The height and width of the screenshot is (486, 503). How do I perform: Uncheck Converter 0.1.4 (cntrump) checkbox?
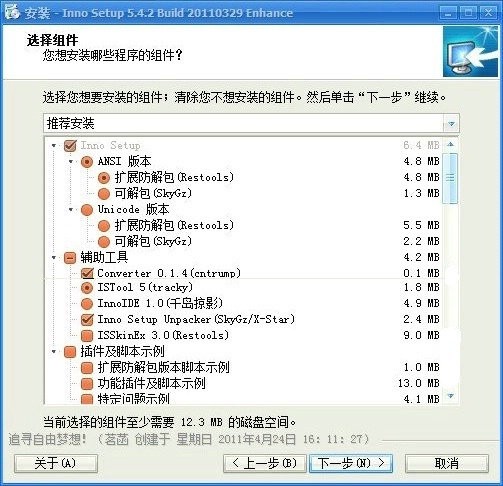pyautogui.click(x=87, y=273)
